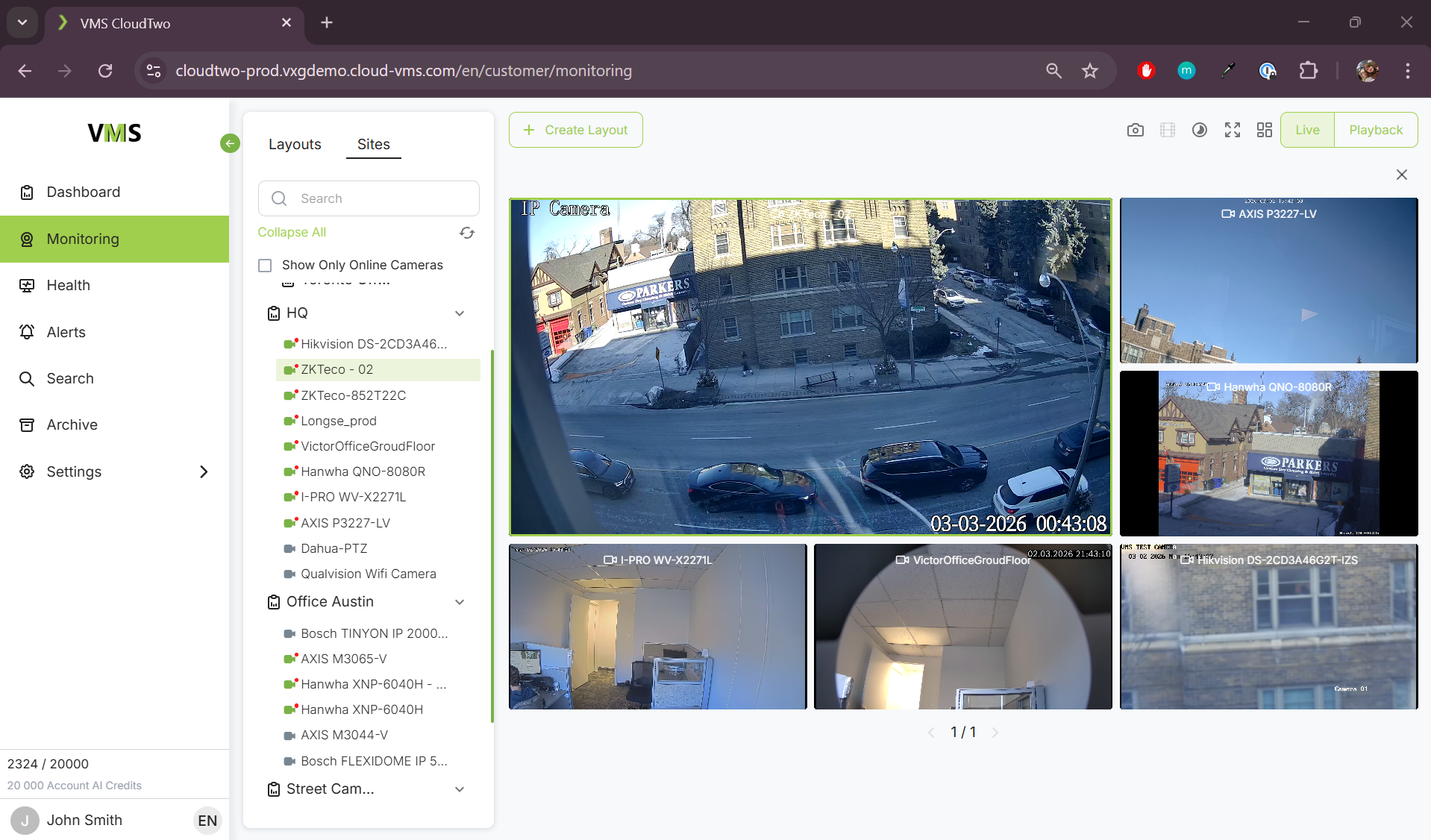Expand the Settings submenu arrow
This screenshot has height=840, width=1431.
(x=204, y=471)
